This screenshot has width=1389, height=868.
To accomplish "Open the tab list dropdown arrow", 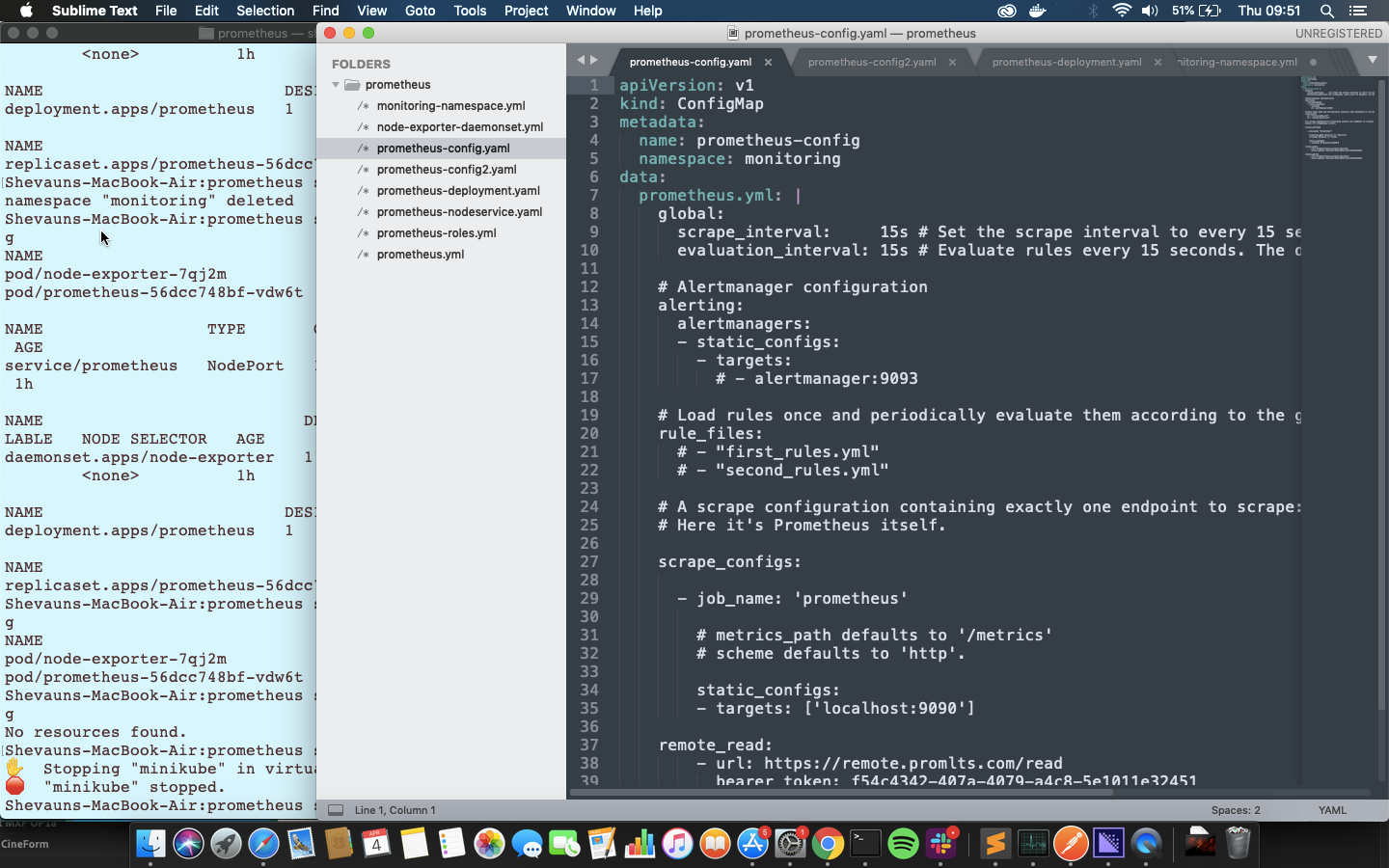I will coord(1373,60).
